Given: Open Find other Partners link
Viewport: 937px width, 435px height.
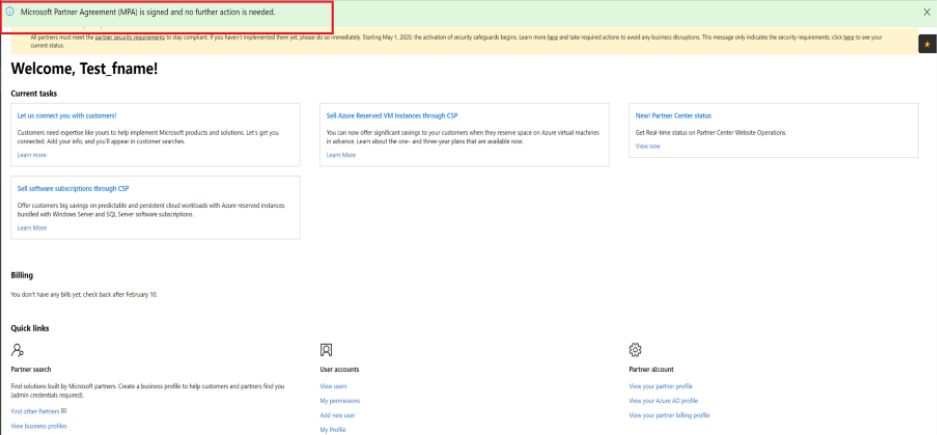Looking at the screenshot, I should pyautogui.click(x=35, y=412).
